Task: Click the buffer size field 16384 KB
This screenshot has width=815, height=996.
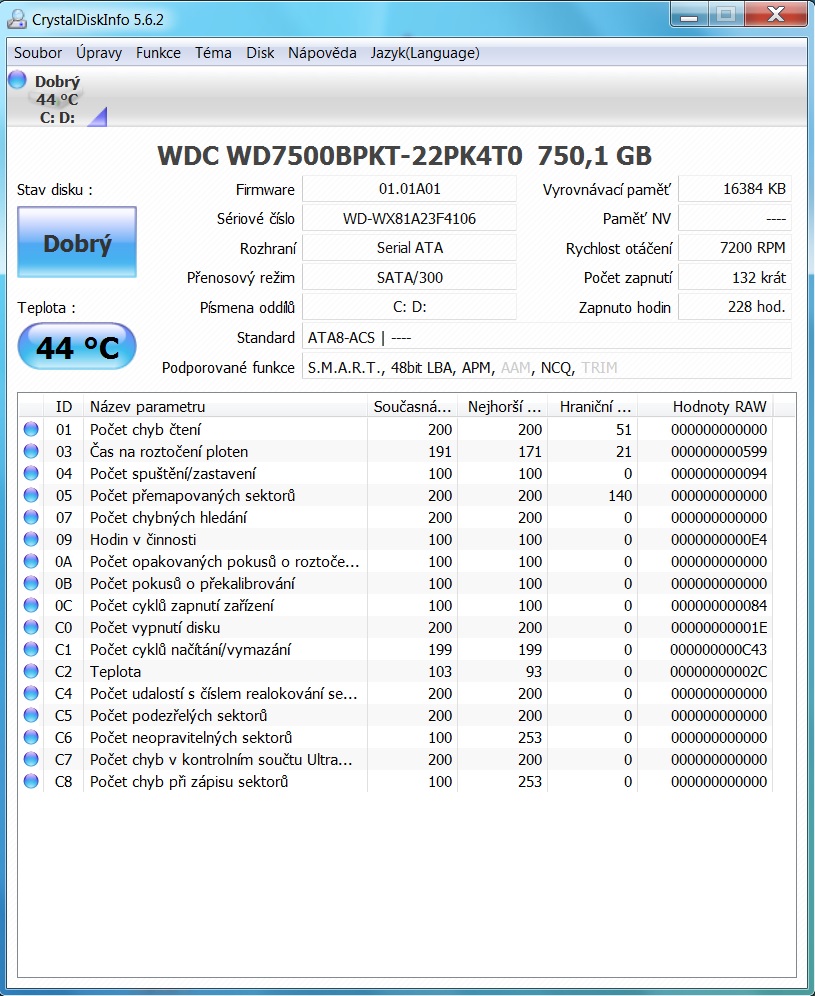Action: click(735, 189)
